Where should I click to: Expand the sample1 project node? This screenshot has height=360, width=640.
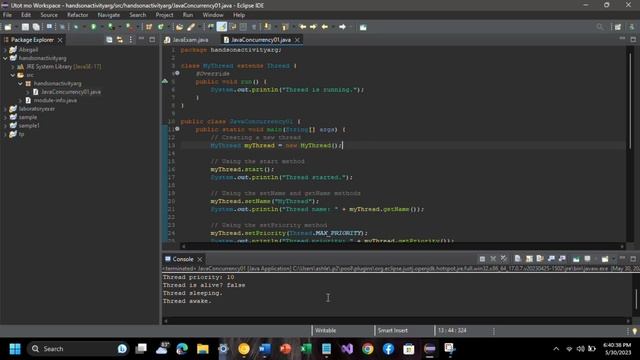point(5,126)
